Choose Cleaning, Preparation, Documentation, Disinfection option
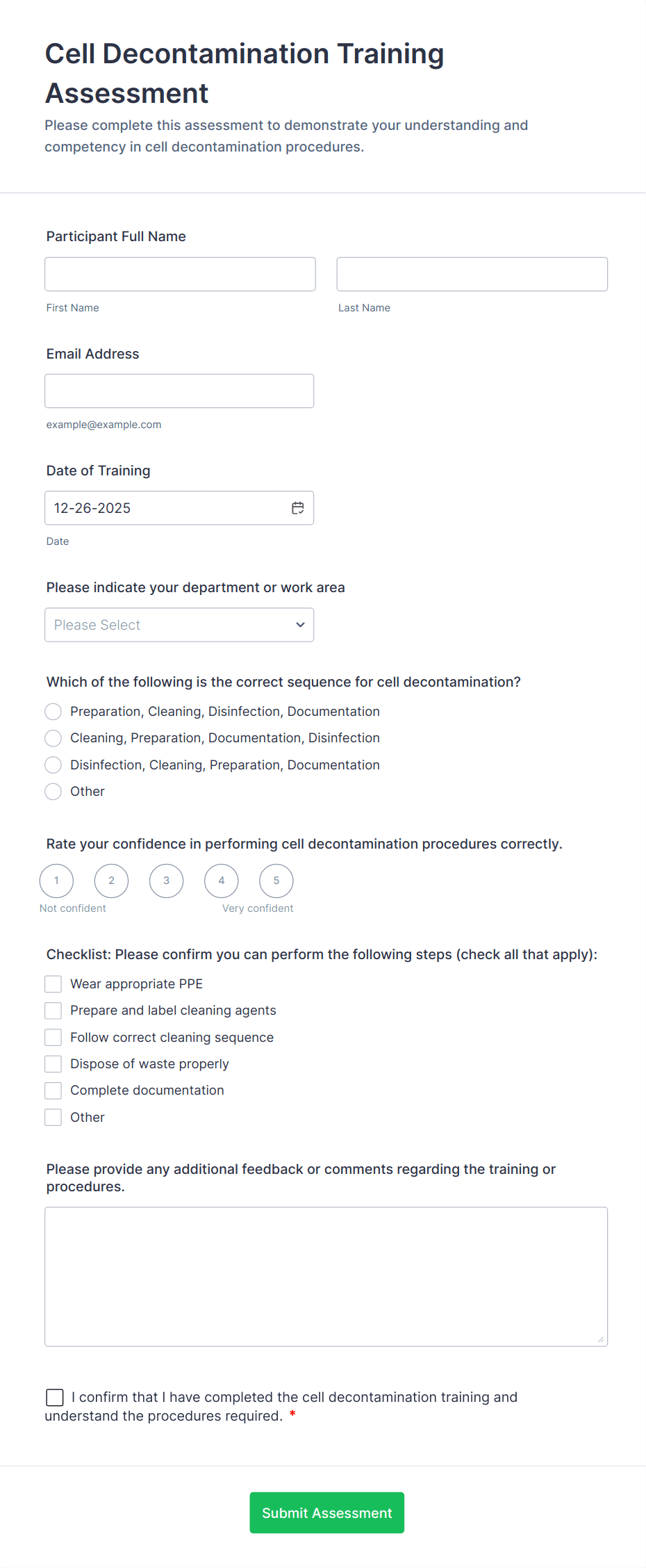Screen dimensions: 646x1568 53,738
